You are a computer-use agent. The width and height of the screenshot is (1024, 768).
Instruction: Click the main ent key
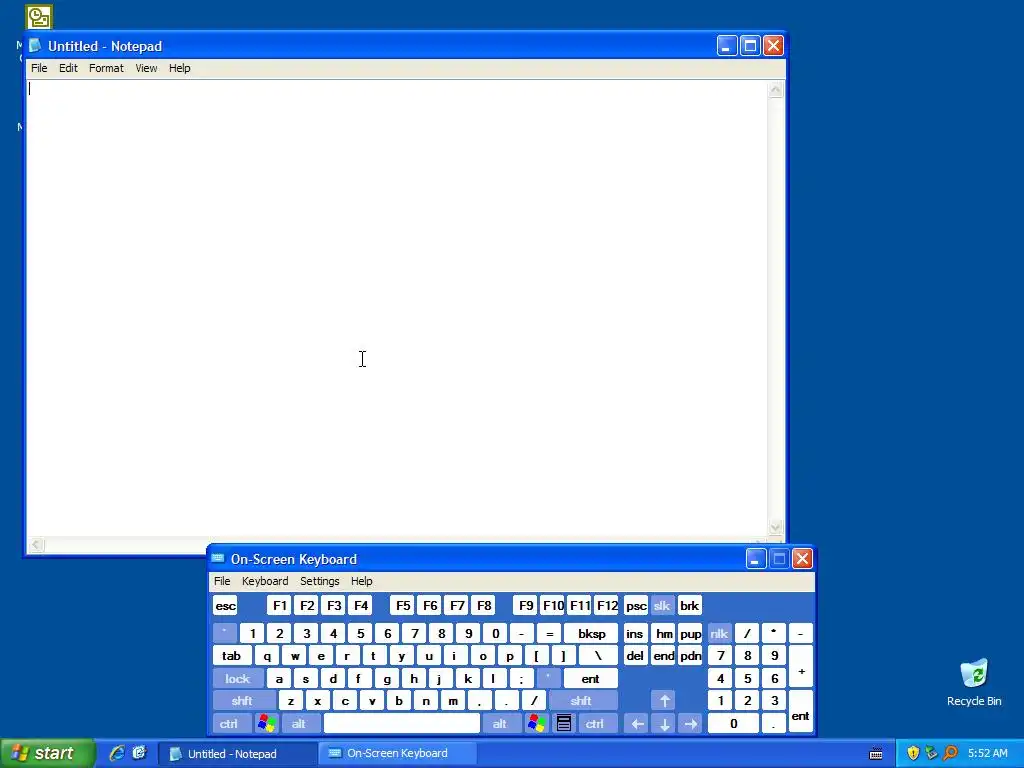click(590, 679)
